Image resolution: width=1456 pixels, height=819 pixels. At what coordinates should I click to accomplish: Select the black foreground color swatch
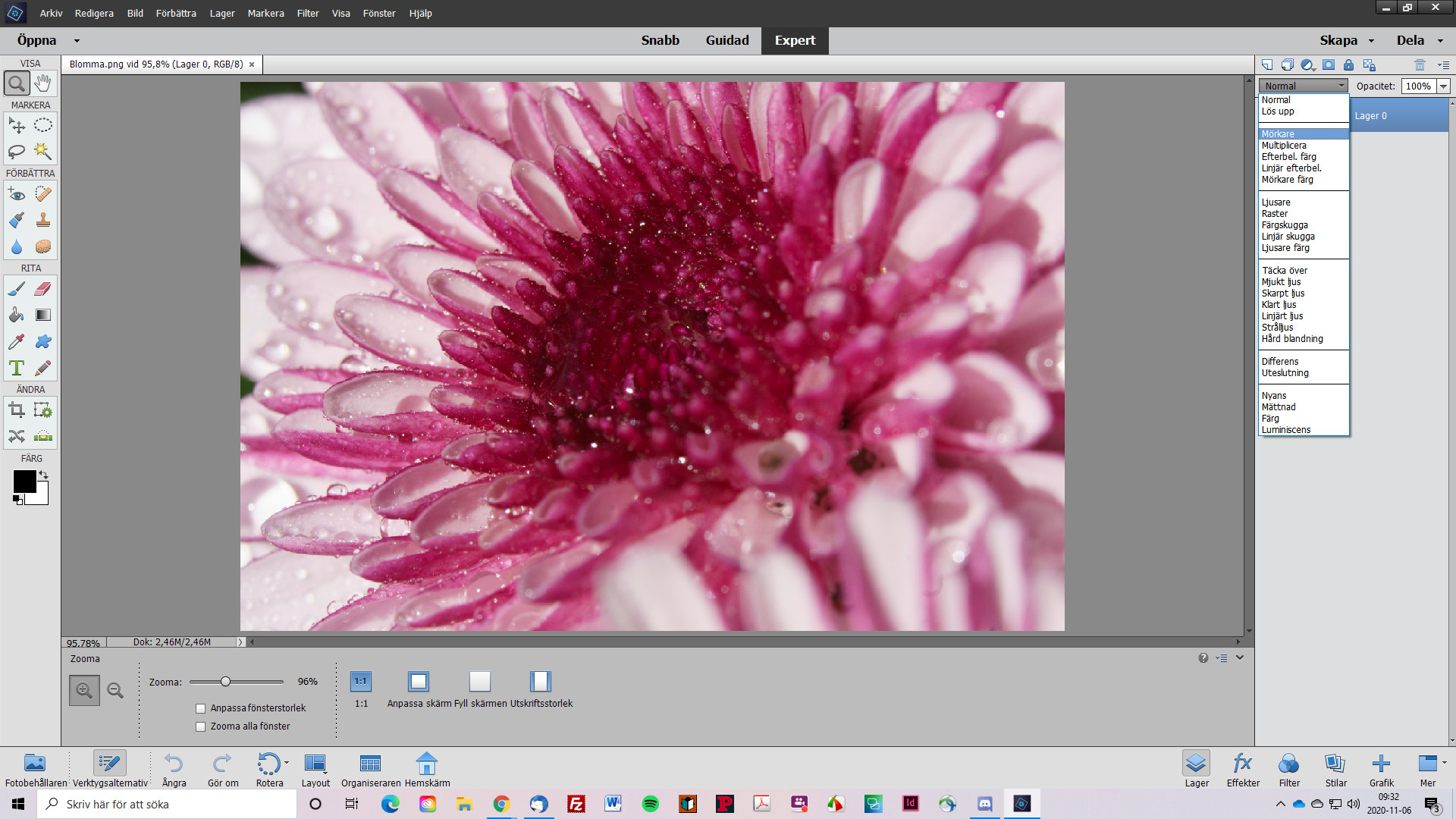25,482
